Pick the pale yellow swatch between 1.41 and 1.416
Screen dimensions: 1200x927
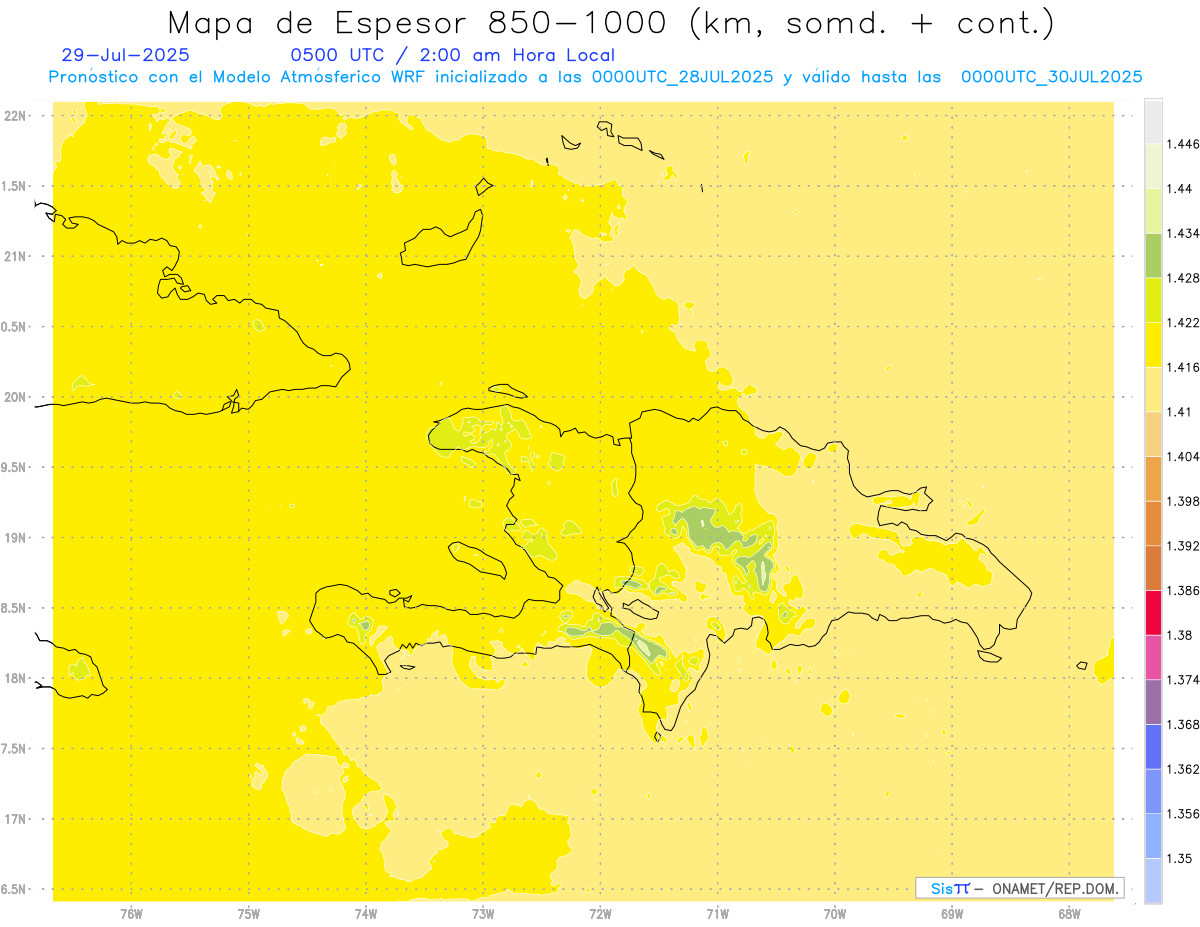pos(1153,390)
